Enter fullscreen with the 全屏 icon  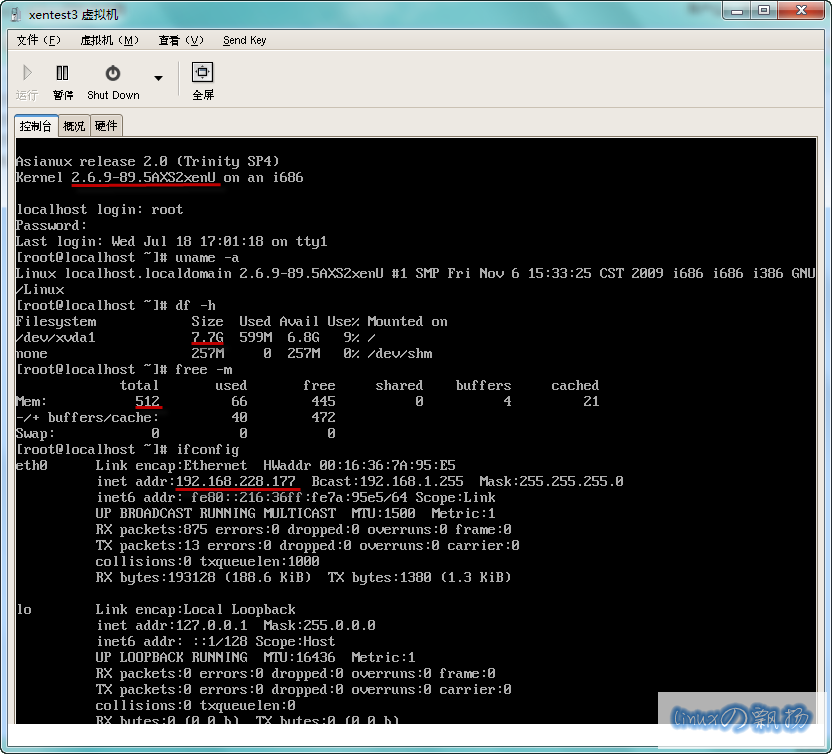pos(203,74)
